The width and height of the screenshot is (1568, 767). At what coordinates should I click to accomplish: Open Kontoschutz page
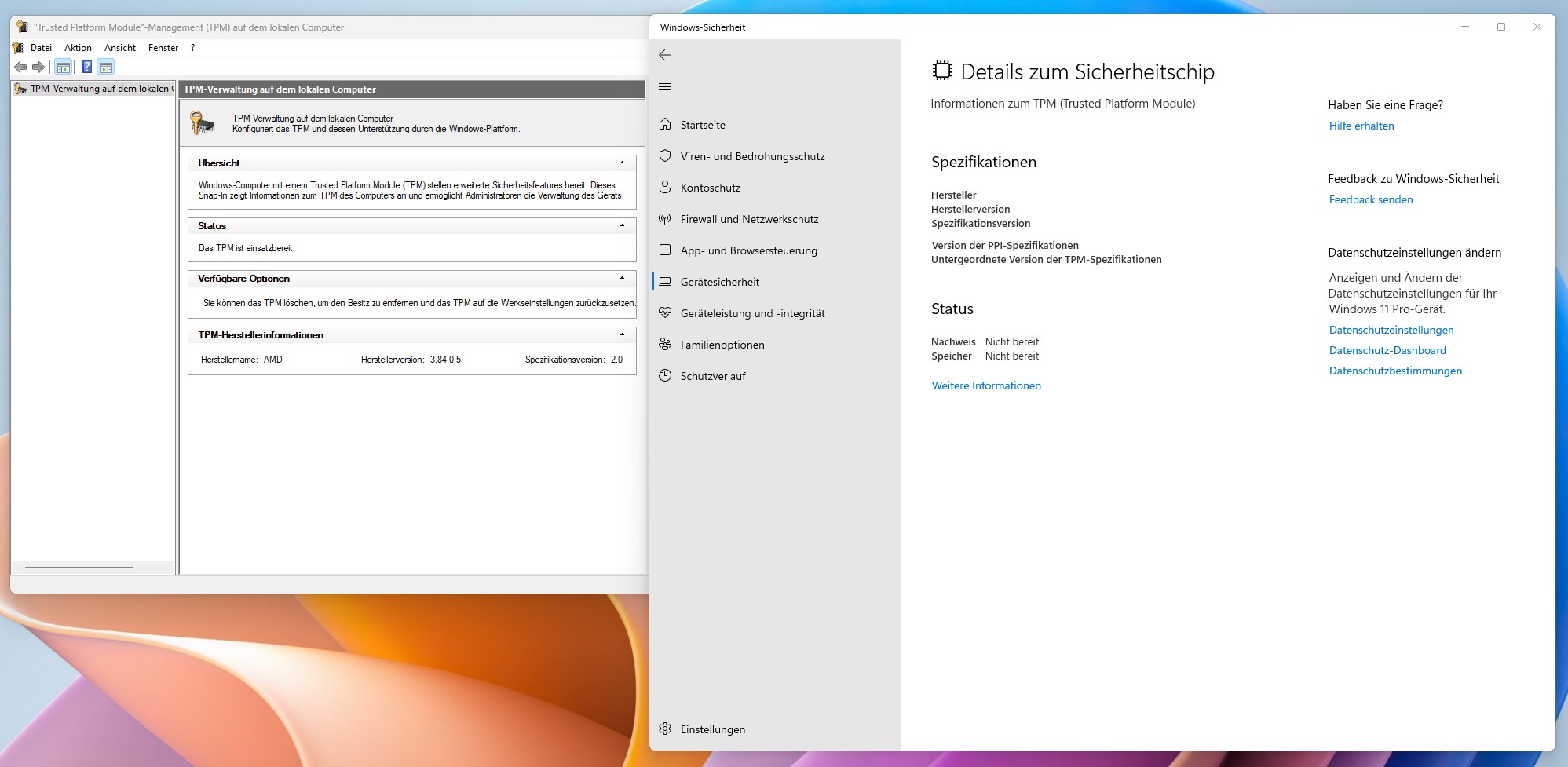click(x=775, y=188)
